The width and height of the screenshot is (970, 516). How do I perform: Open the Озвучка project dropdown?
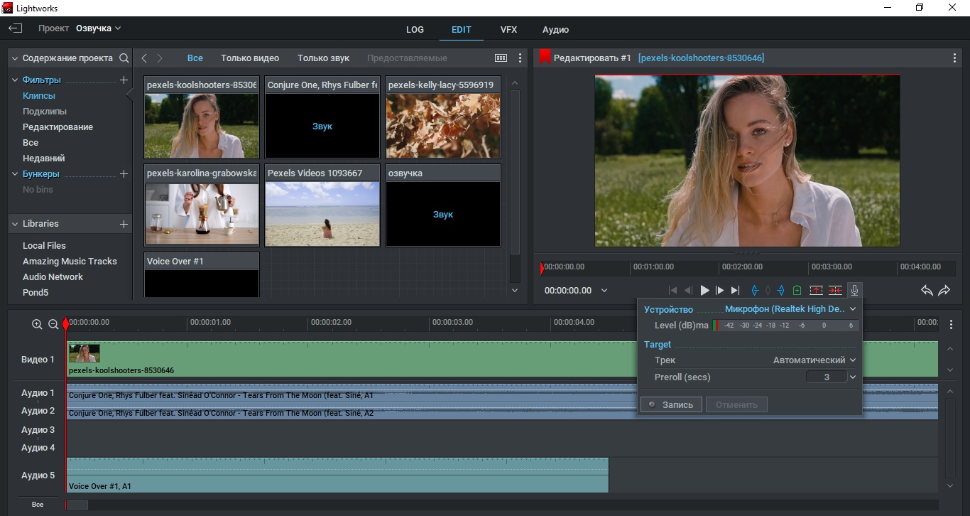(98, 28)
